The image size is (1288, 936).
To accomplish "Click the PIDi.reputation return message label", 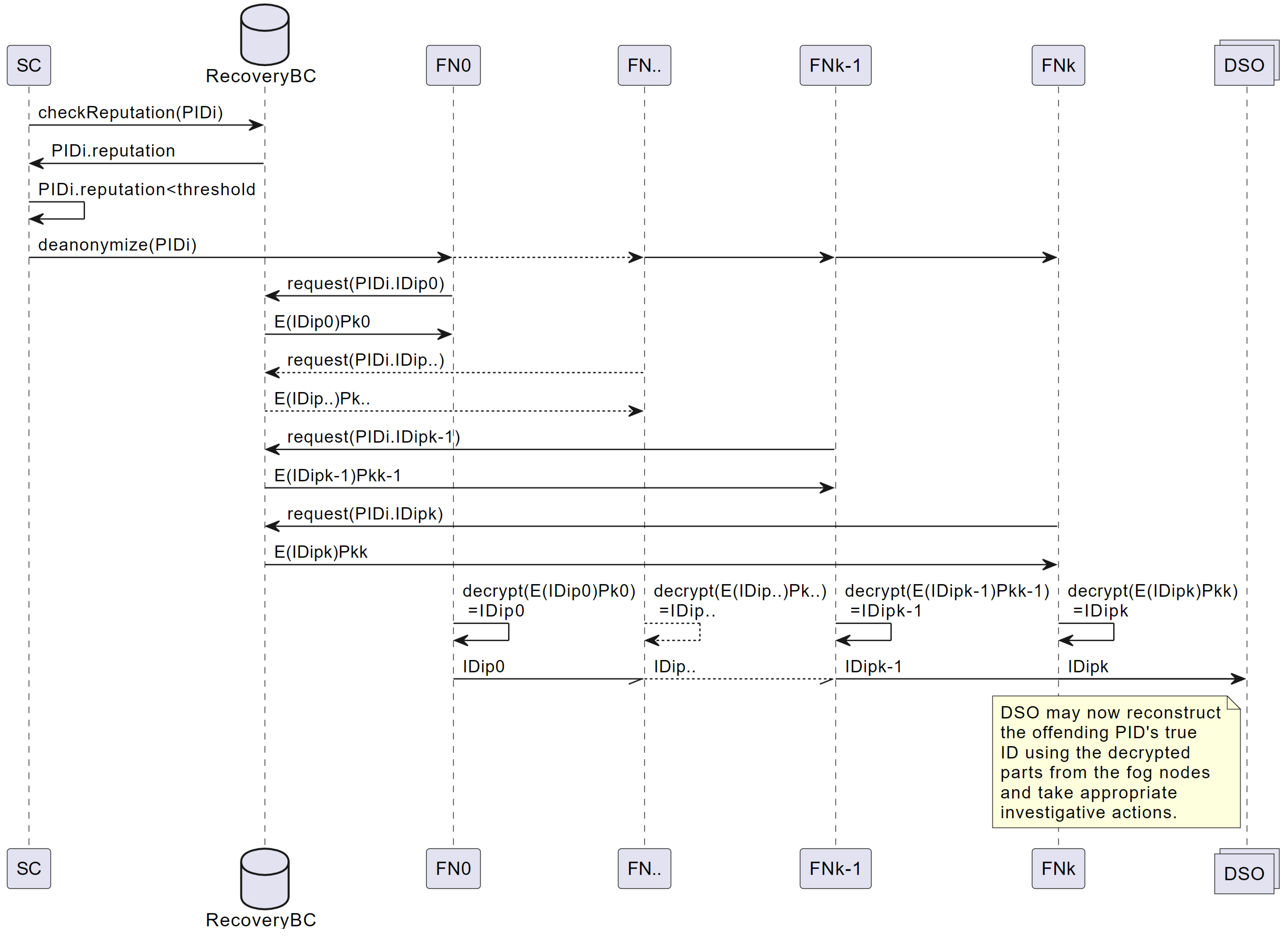I will pos(113,151).
